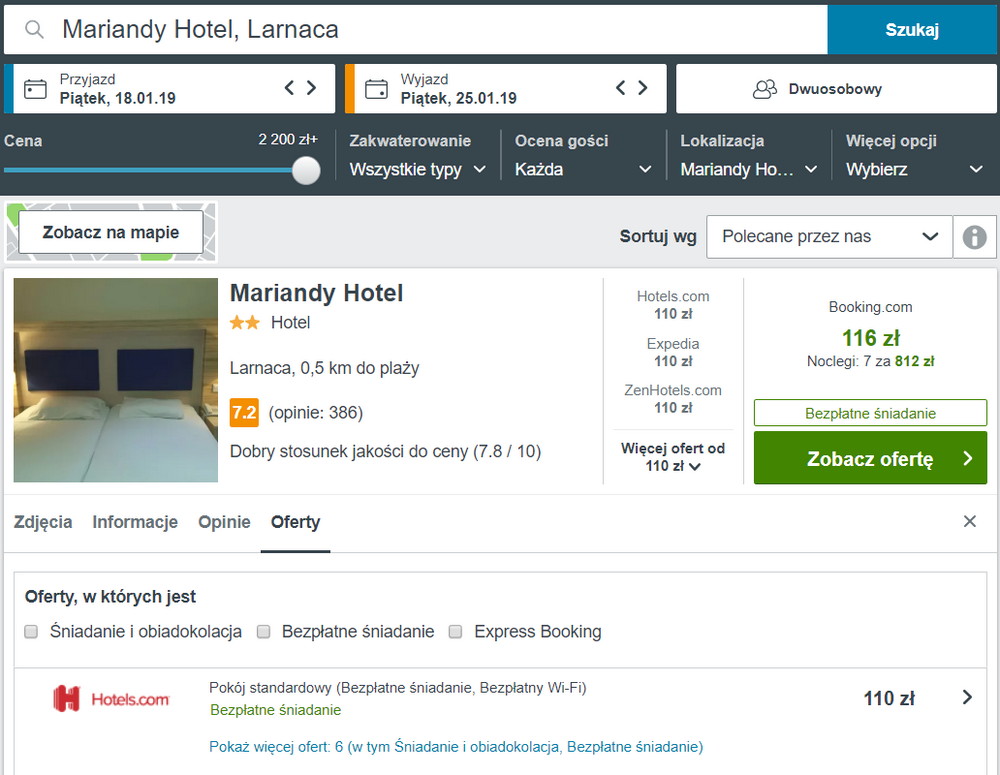Open the Zdjęcia tab

point(43,522)
